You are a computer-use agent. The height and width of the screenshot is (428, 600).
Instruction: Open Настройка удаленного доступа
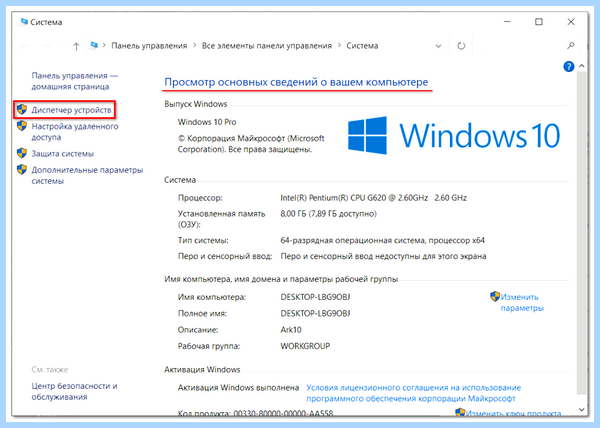pyautogui.click(x=75, y=132)
